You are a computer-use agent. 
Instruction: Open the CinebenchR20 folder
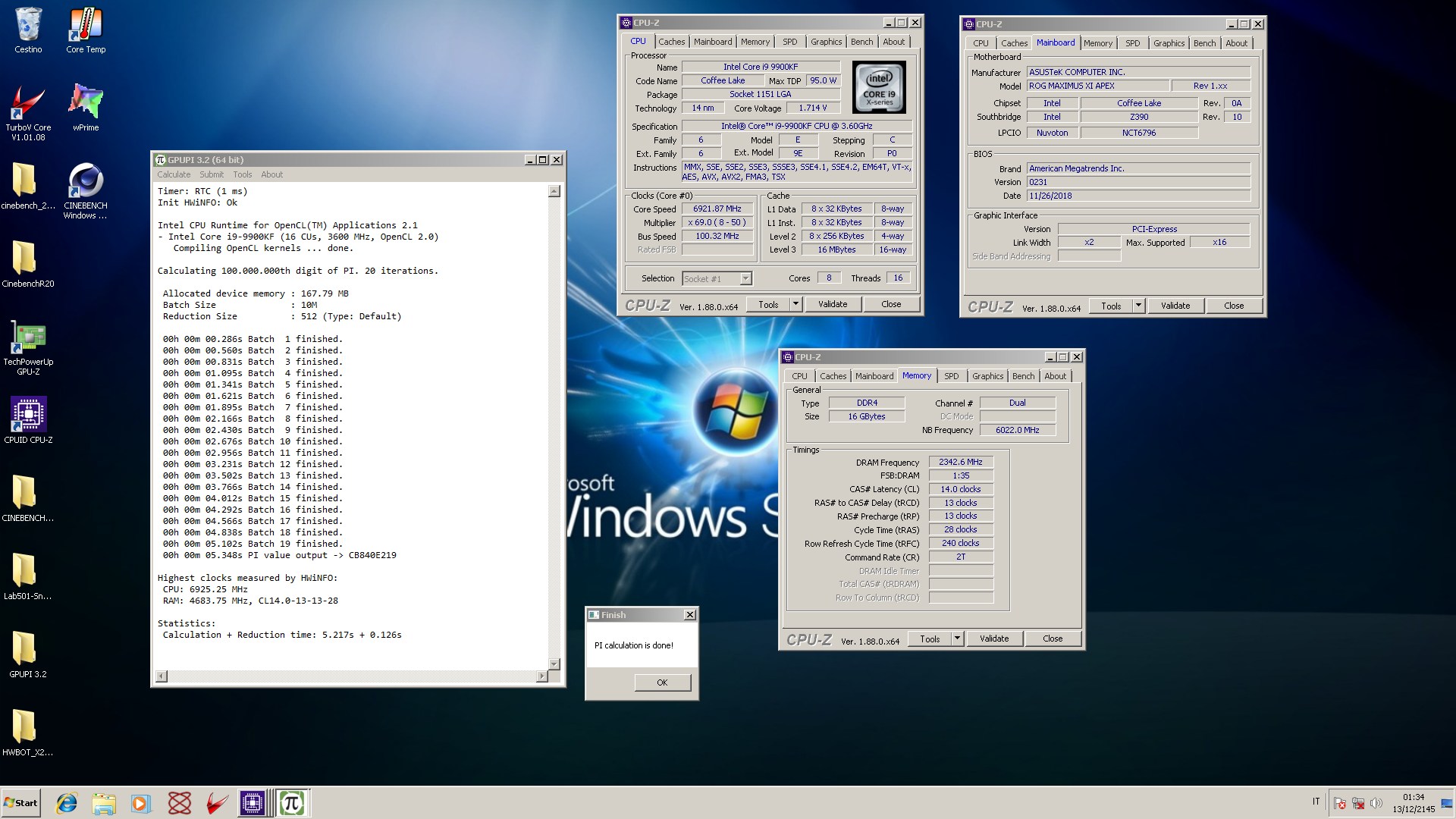[28, 264]
